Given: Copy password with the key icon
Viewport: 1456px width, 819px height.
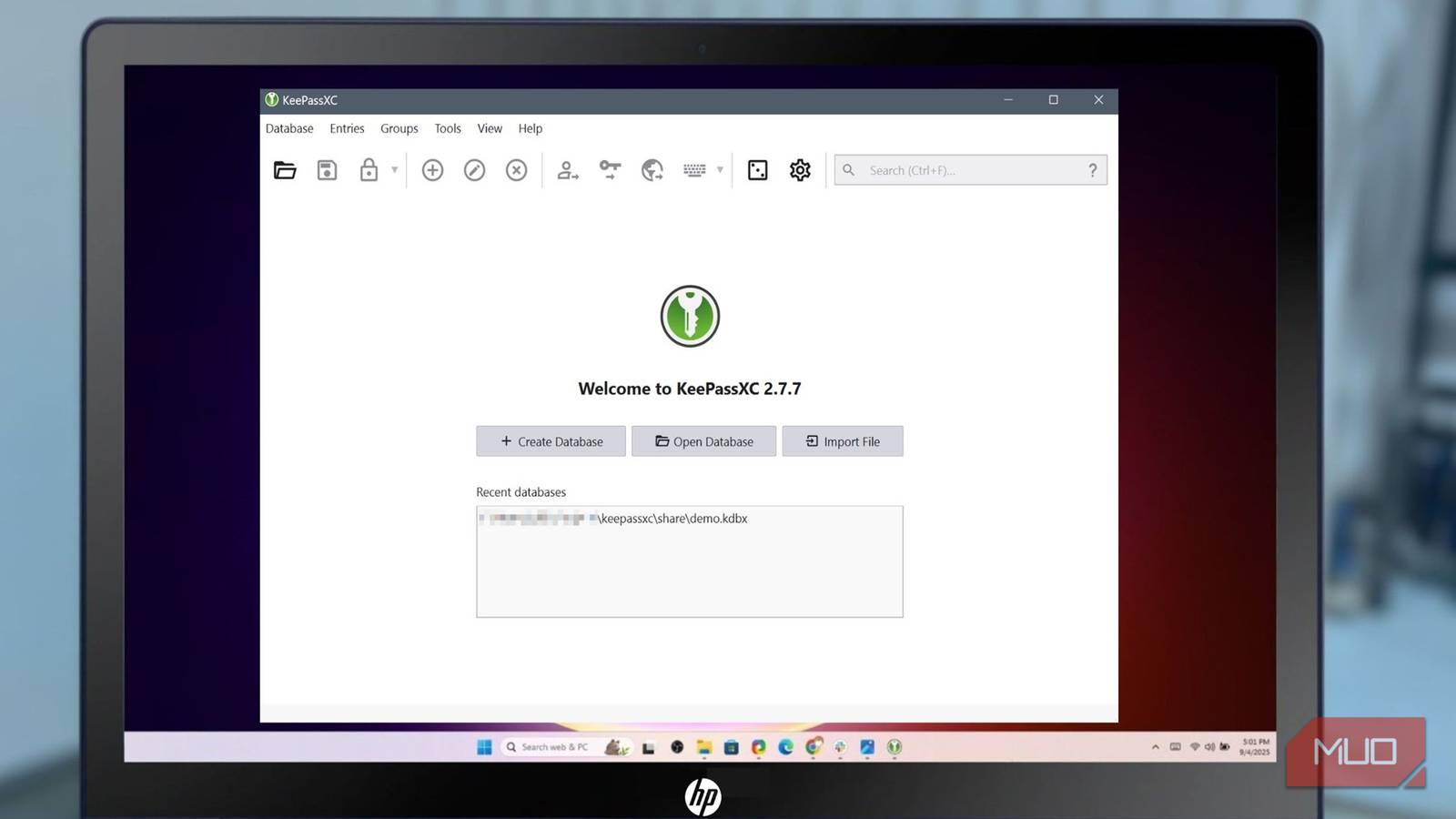Looking at the screenshot, I should click(609, 170).
